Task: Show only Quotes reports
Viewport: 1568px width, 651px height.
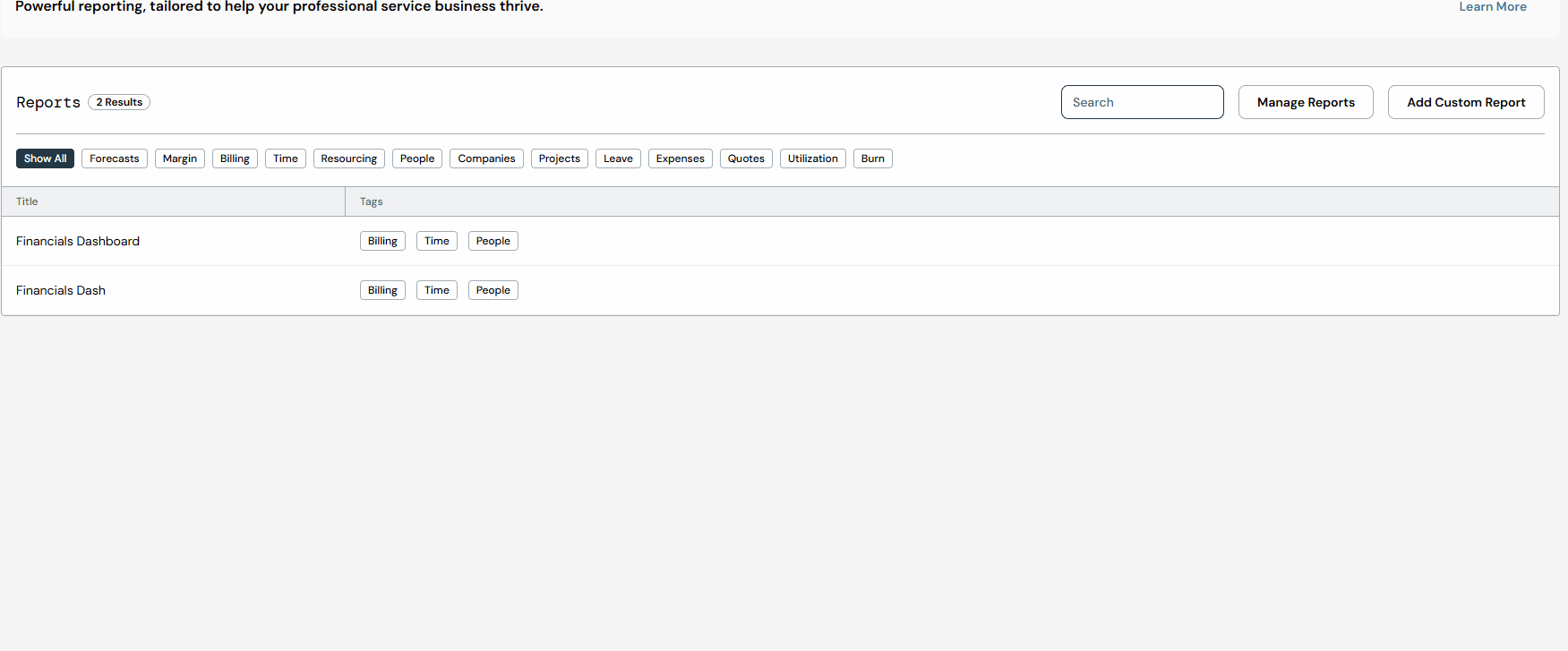Action: click(x=746, y=158)
